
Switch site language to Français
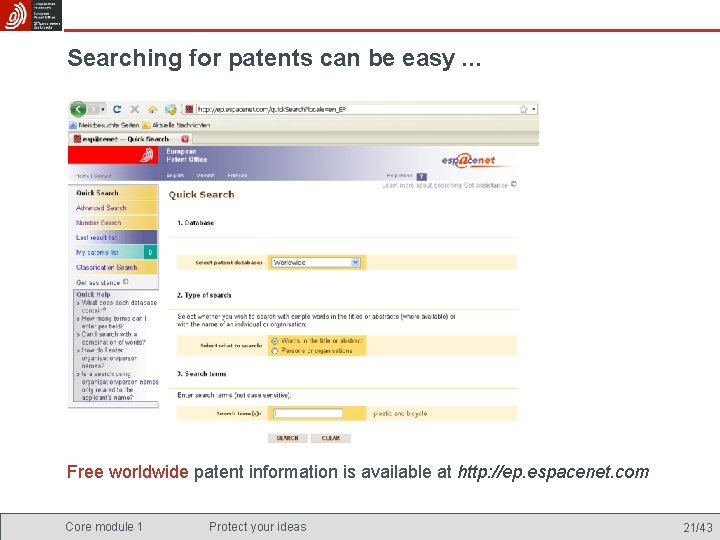(237, 175)
